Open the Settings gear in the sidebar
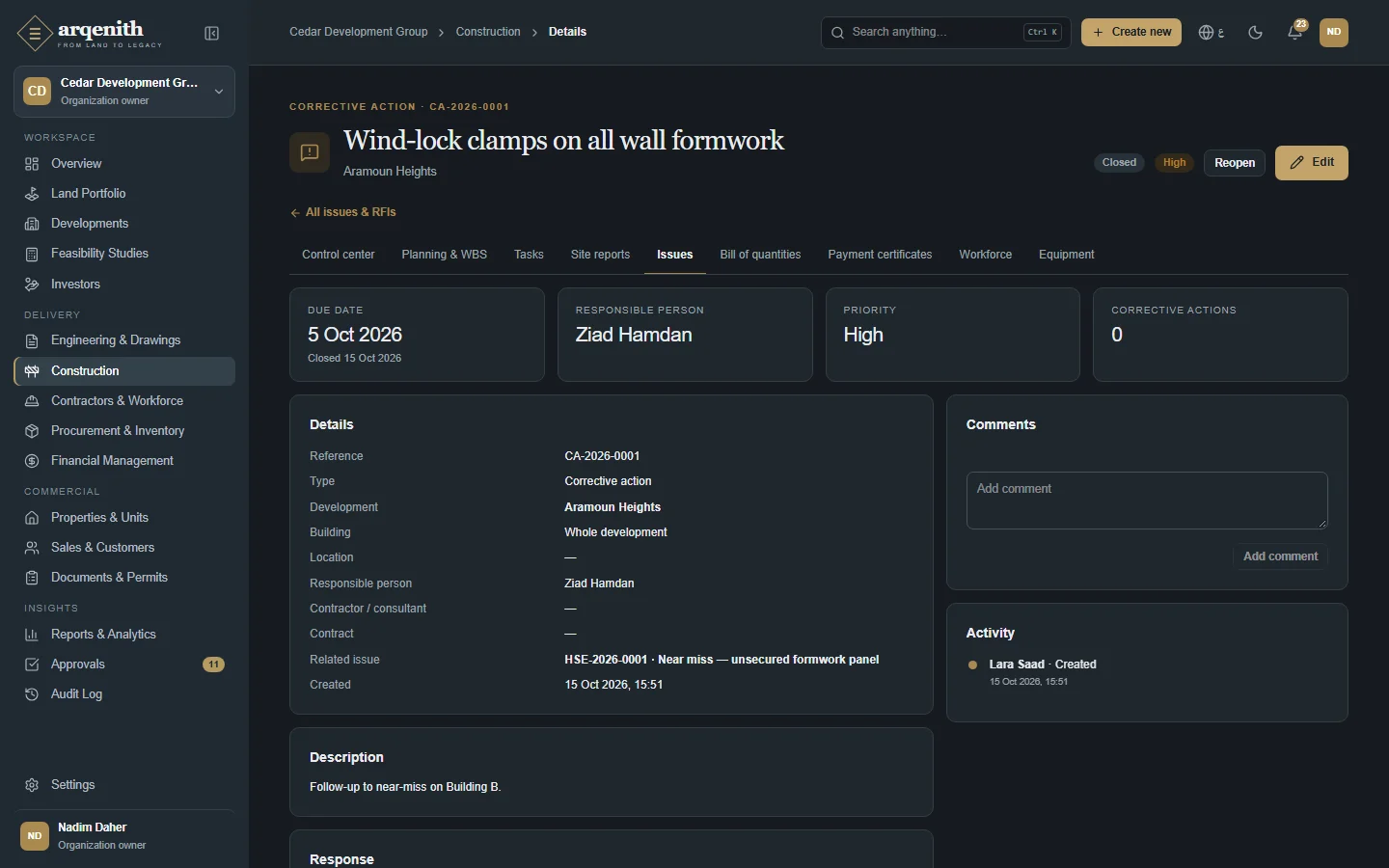The image size is (1389, 868). pos(32,785)
